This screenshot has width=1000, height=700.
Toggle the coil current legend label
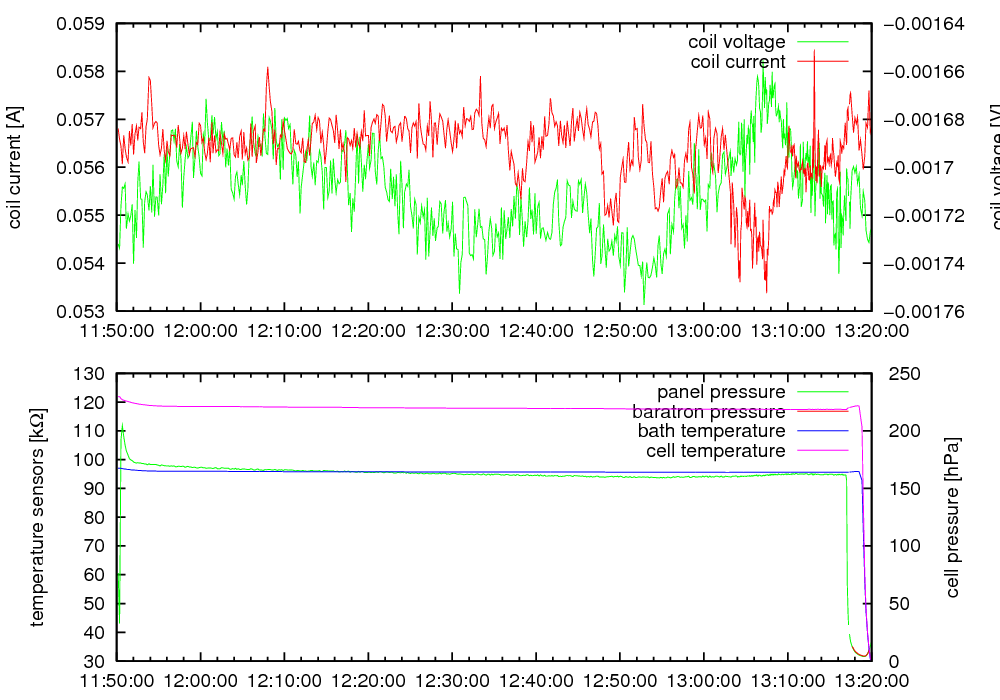(738, 62)
